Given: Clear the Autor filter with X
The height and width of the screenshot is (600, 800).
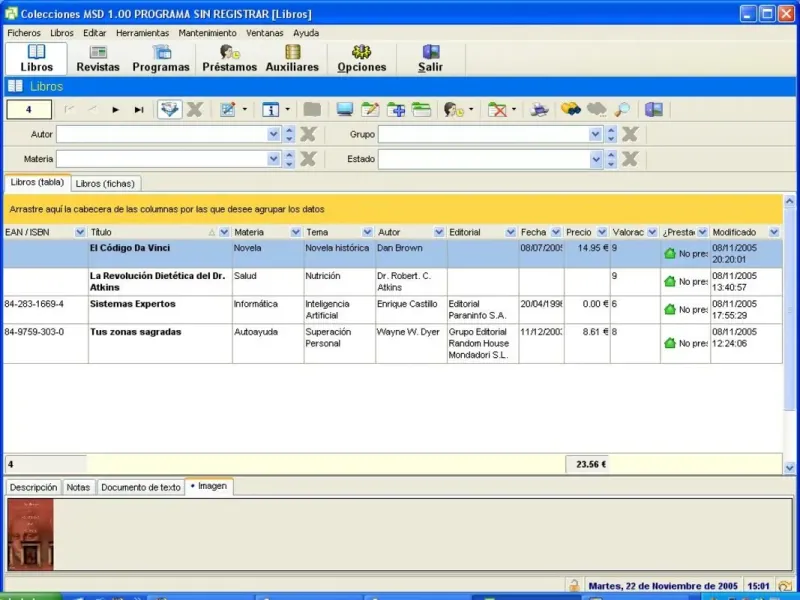Looking at the screenshot, I should click(308, 134).
